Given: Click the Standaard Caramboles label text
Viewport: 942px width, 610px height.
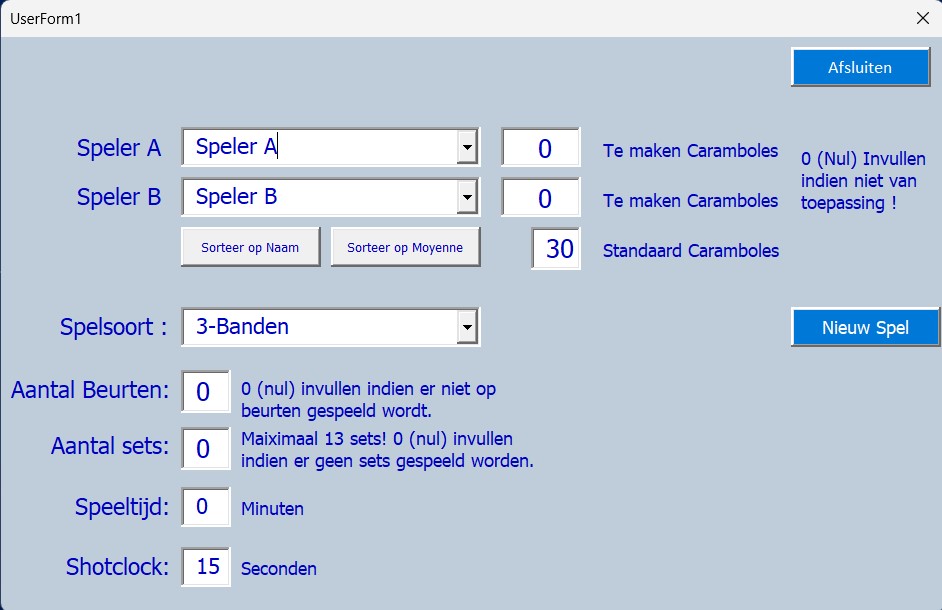Looking at the screenshot, I should pos(690,251).
